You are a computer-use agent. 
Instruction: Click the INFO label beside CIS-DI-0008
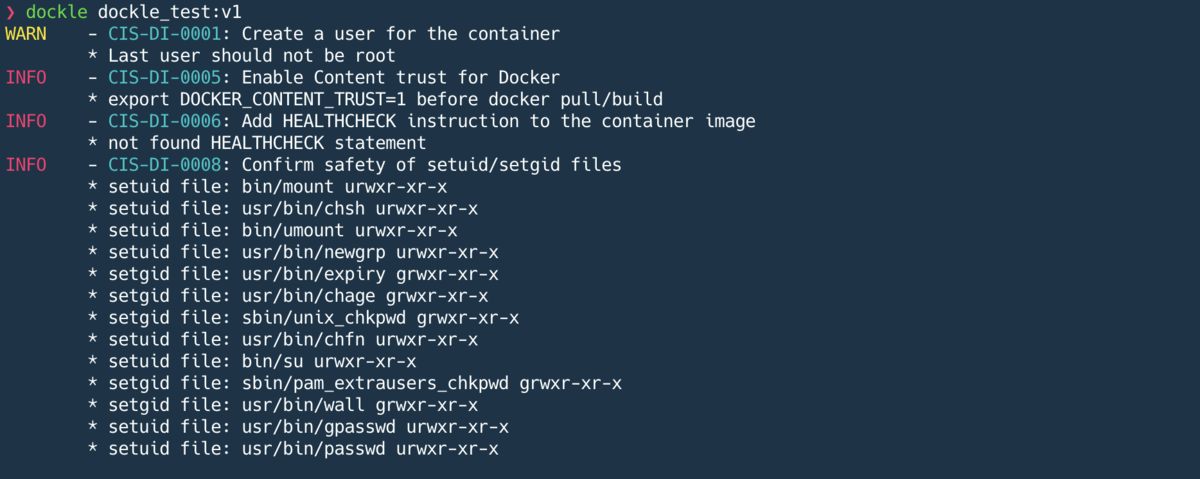(26, 164)
